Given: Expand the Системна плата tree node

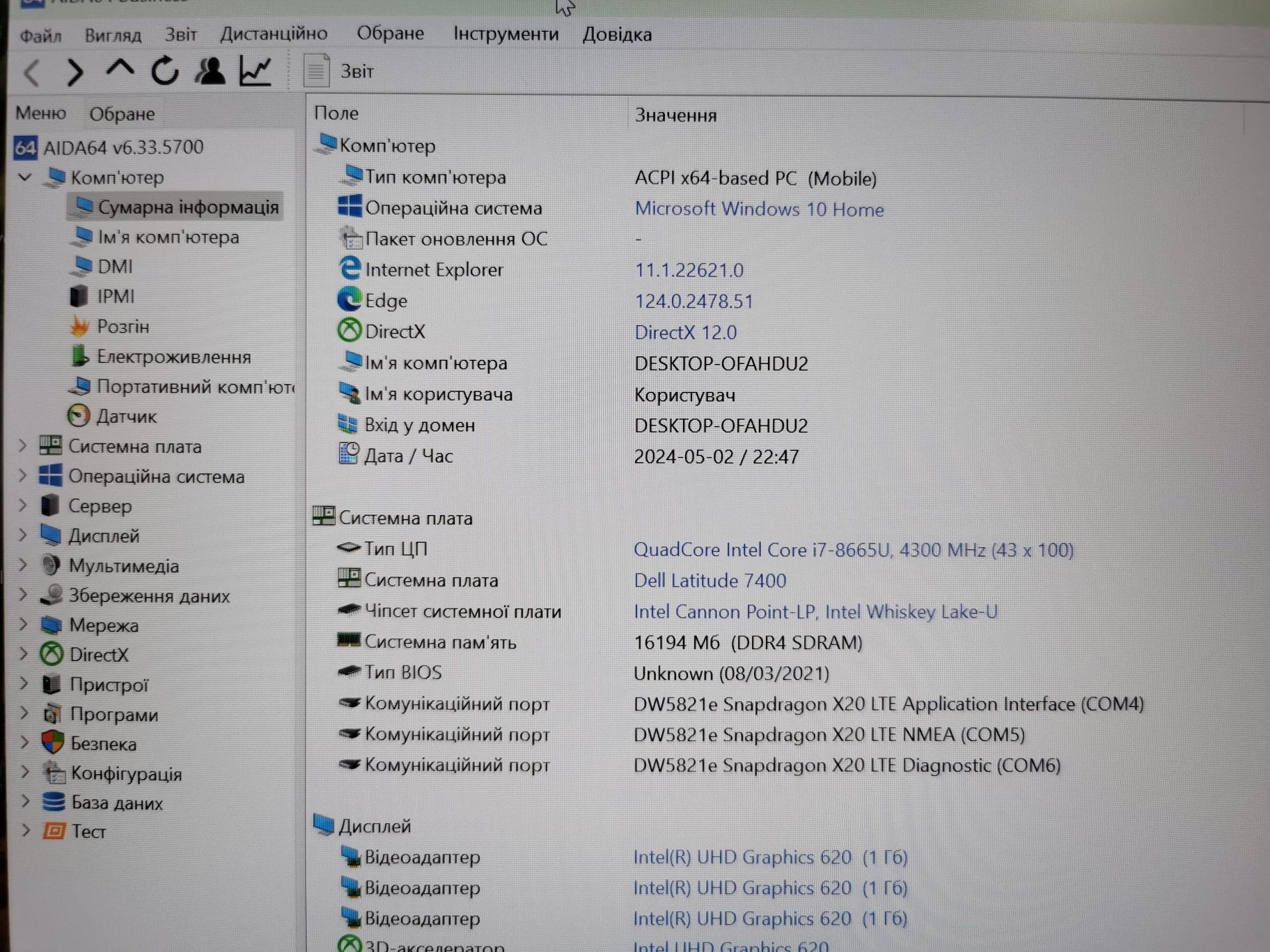Looking at the screenshot, I should [x=22, y=446].
